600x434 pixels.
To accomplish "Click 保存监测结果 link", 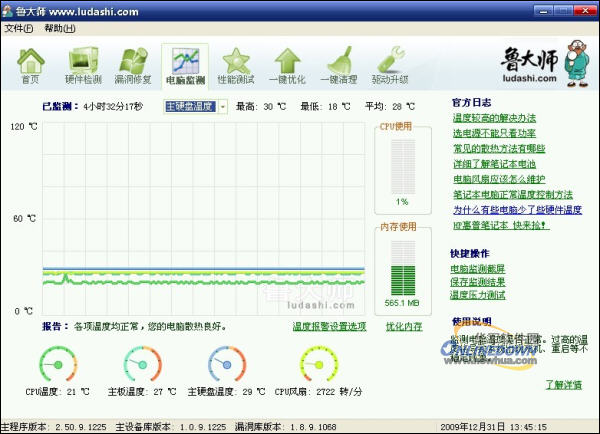I will tap(478, 282).
